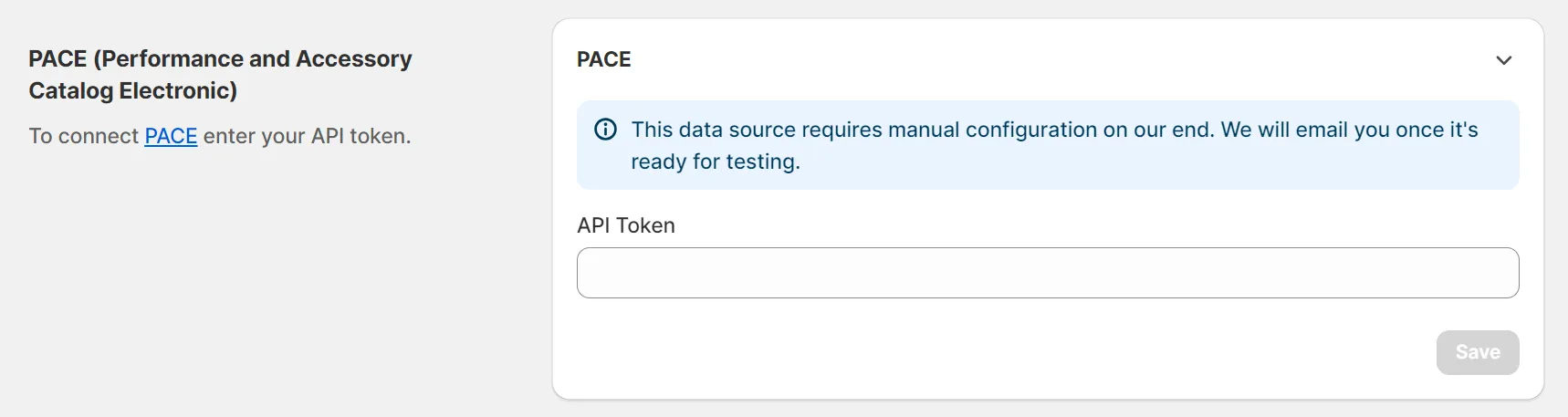
Task: Click 'Catalog Electronic)' in the left heading
Action: [x=132, y=91]
